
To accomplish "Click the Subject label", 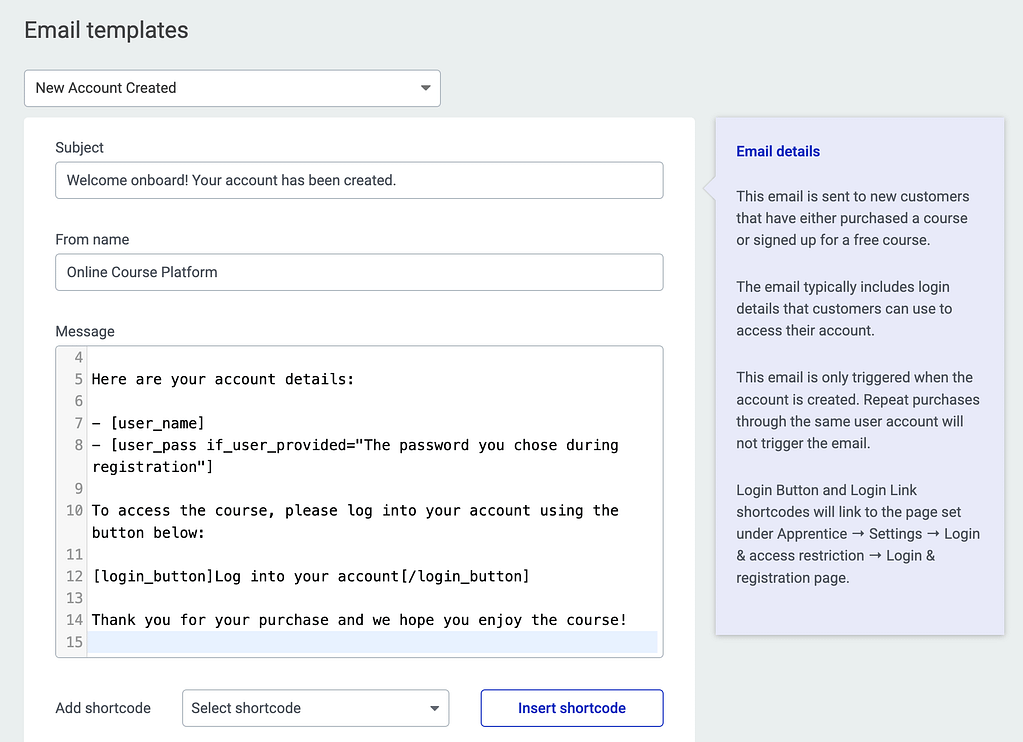I will [80, 147].
